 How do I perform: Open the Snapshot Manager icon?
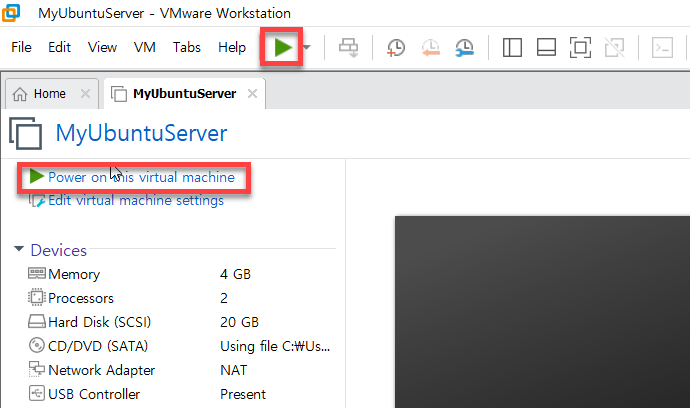[x=465, y=48]
